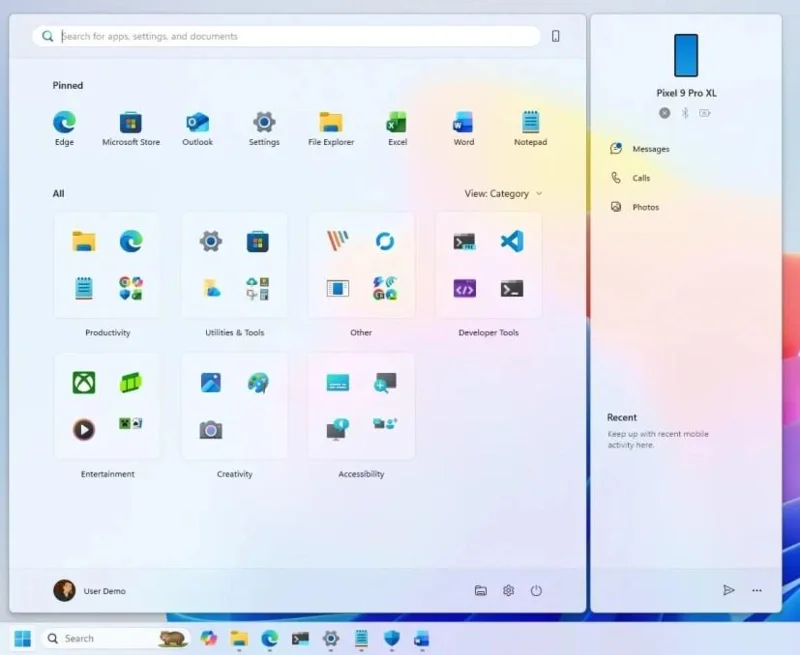Open Copilot from taskbar
Viewport: 800px width, 655px height.
pos(209,638)
